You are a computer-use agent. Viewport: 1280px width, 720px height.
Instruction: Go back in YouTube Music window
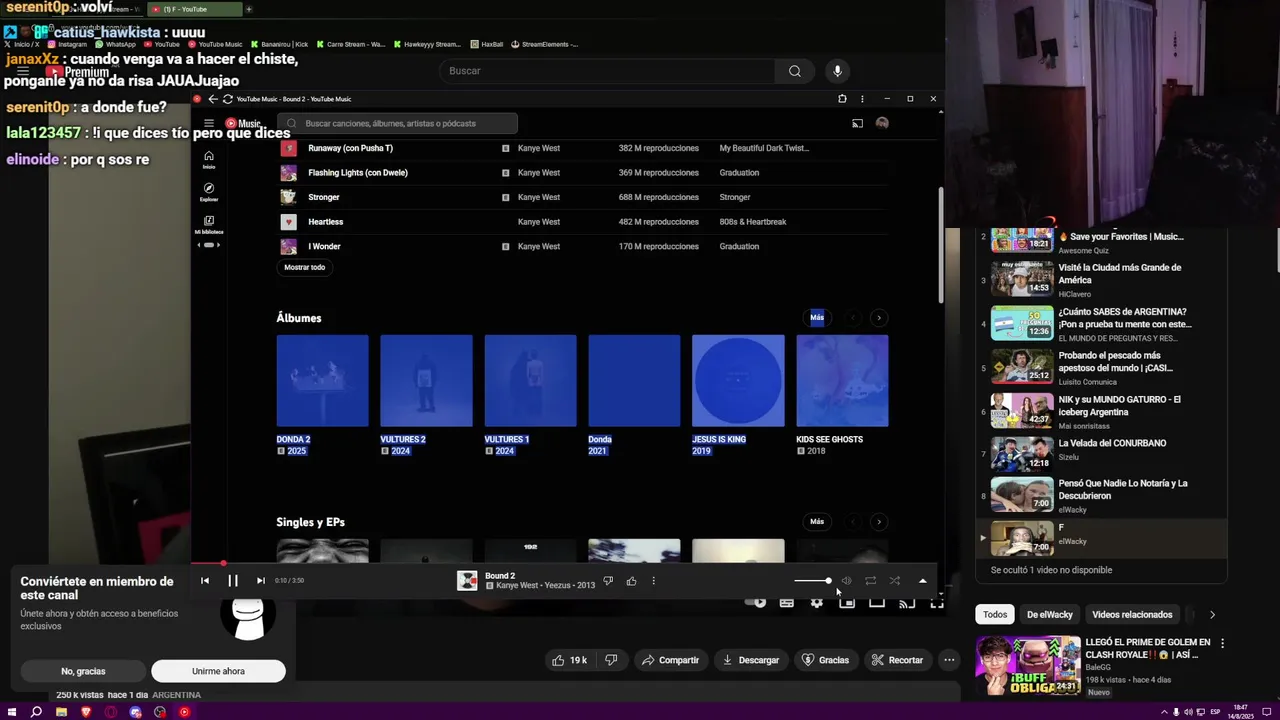tap(212, 99)
